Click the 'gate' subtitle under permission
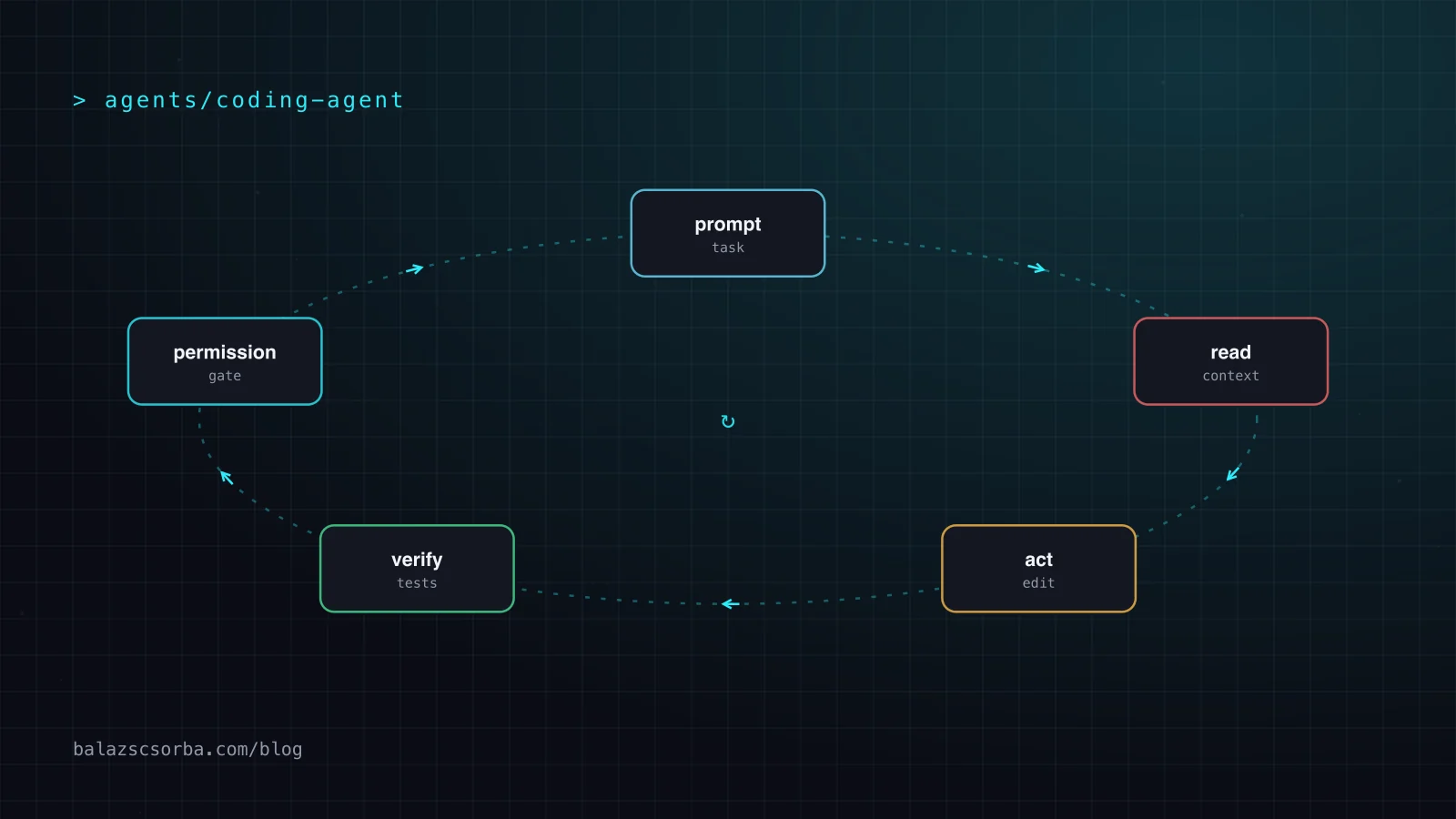1456x819 pixels. click(225, 376)
